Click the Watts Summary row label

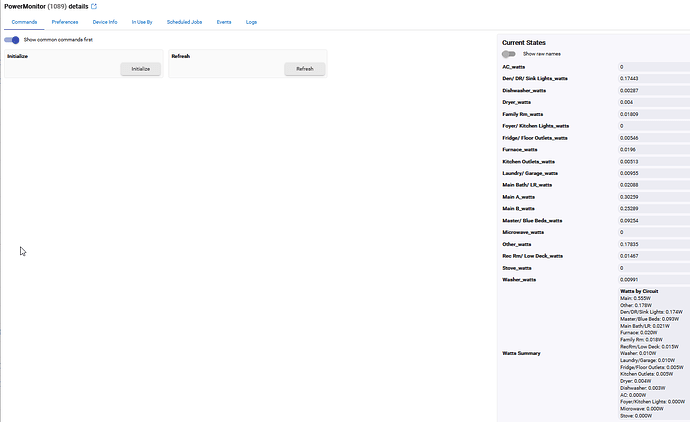click(523, 353)
